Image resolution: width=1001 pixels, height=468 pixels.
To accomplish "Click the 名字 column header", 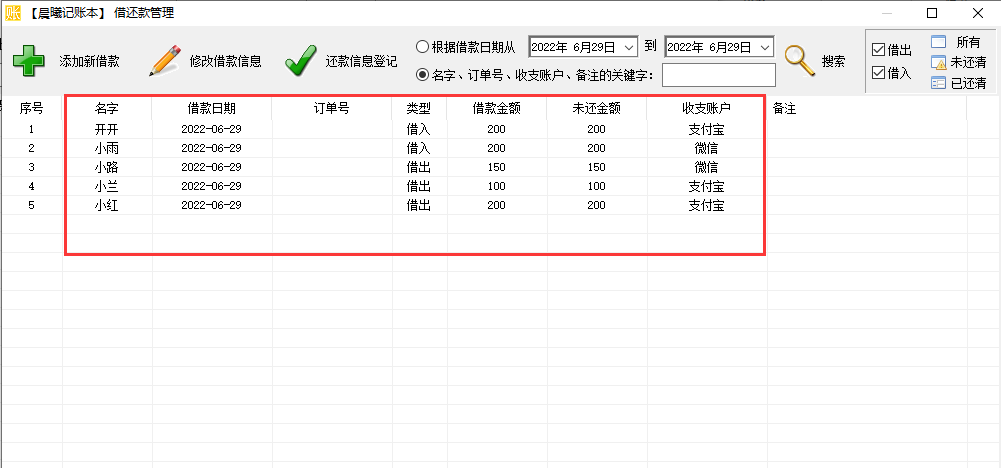I will tap(107, 109).
